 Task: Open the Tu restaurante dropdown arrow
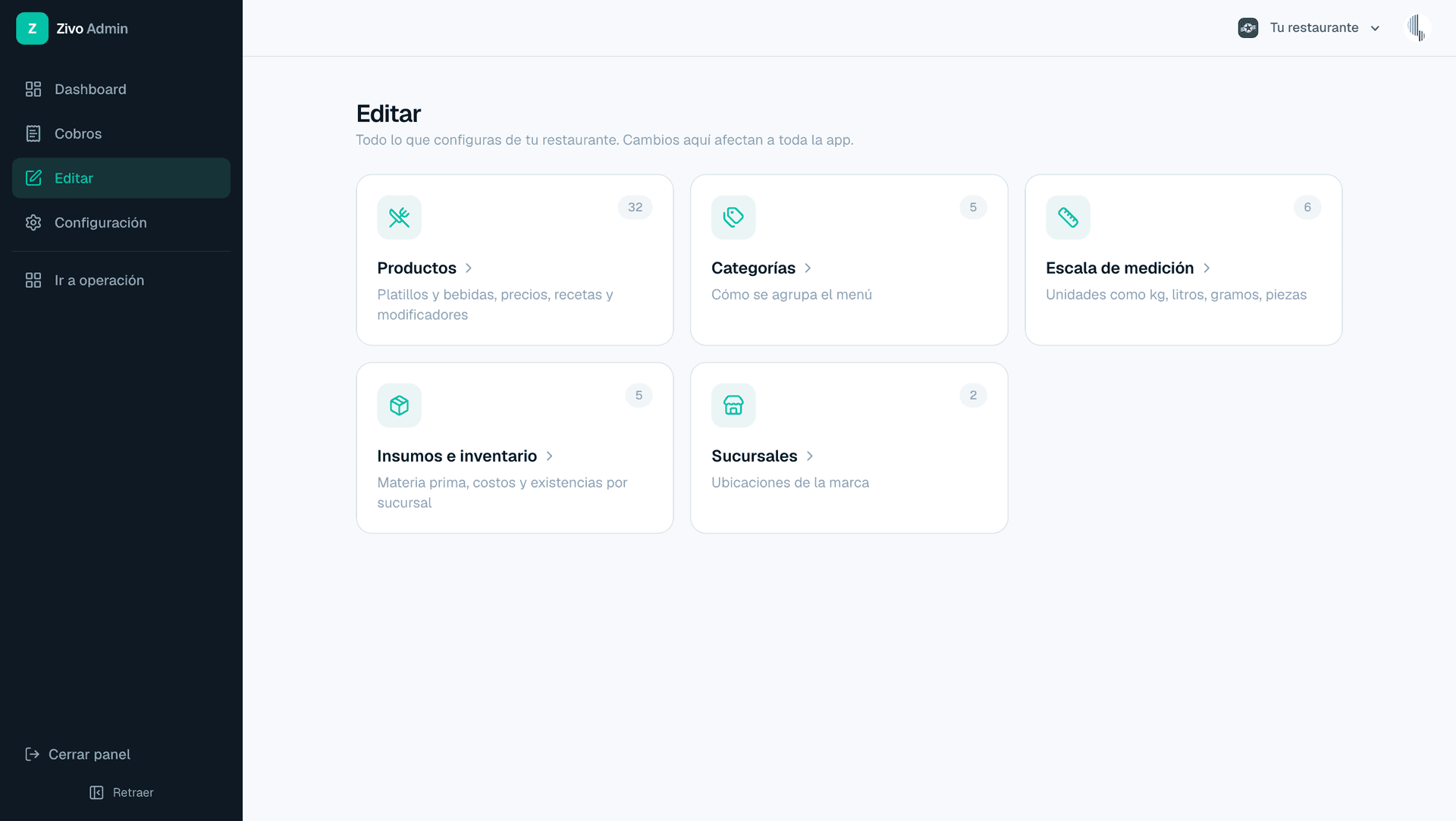tap(1375, 28)
